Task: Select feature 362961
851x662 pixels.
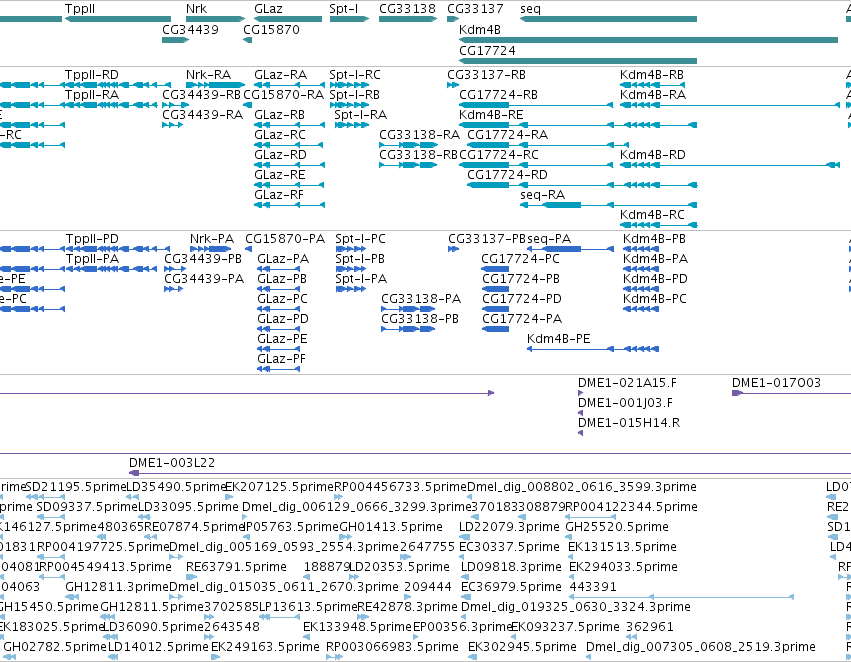Action: point(650,627)
